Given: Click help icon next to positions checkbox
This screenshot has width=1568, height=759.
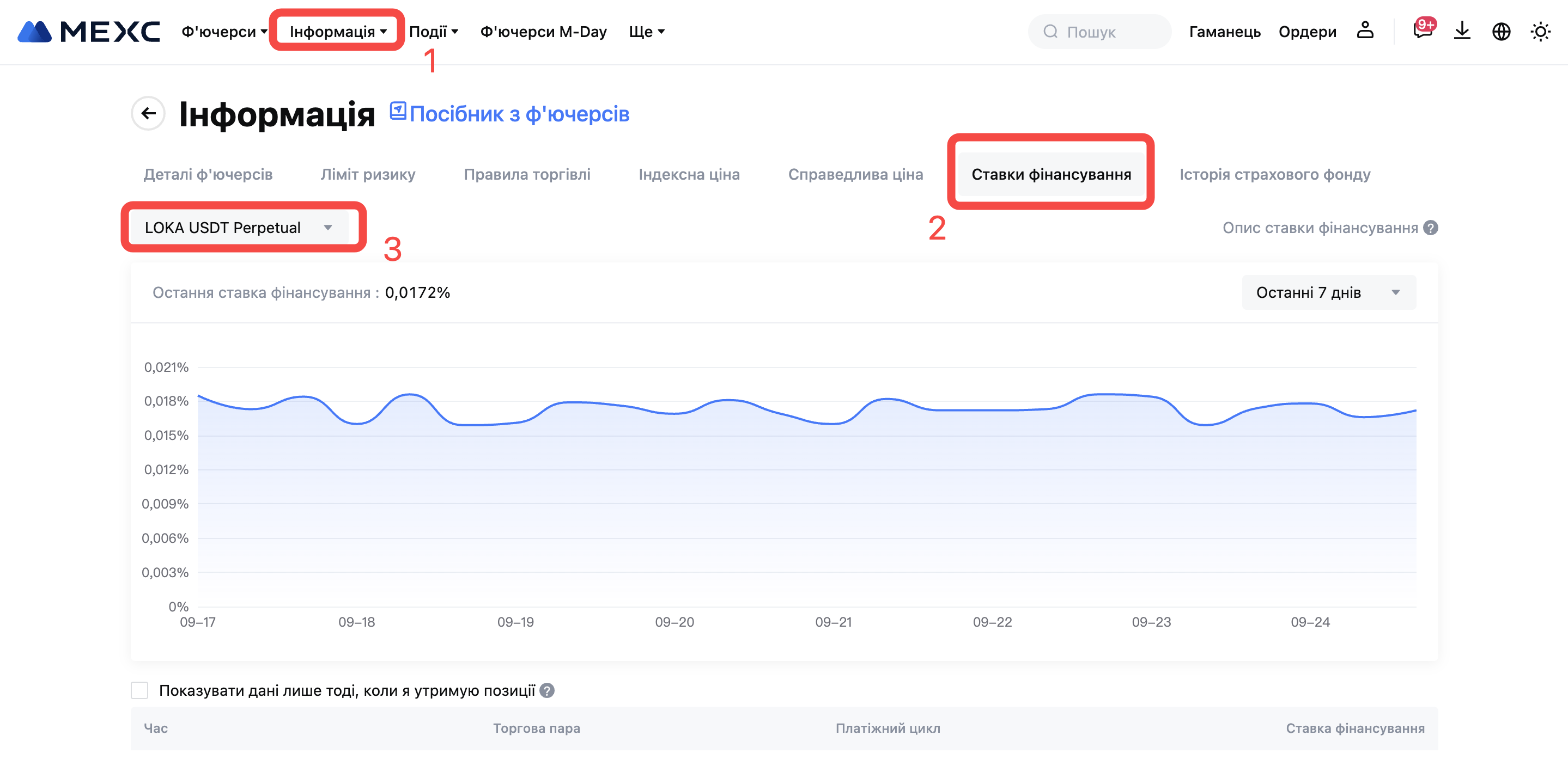Looking at the screenshot, I should [x=546, y=690].
